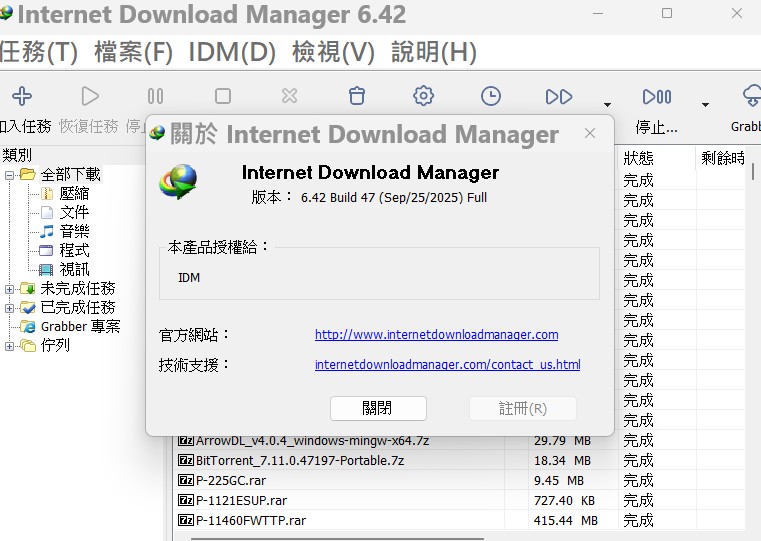Click the start queue fast-forward icon

559,96
